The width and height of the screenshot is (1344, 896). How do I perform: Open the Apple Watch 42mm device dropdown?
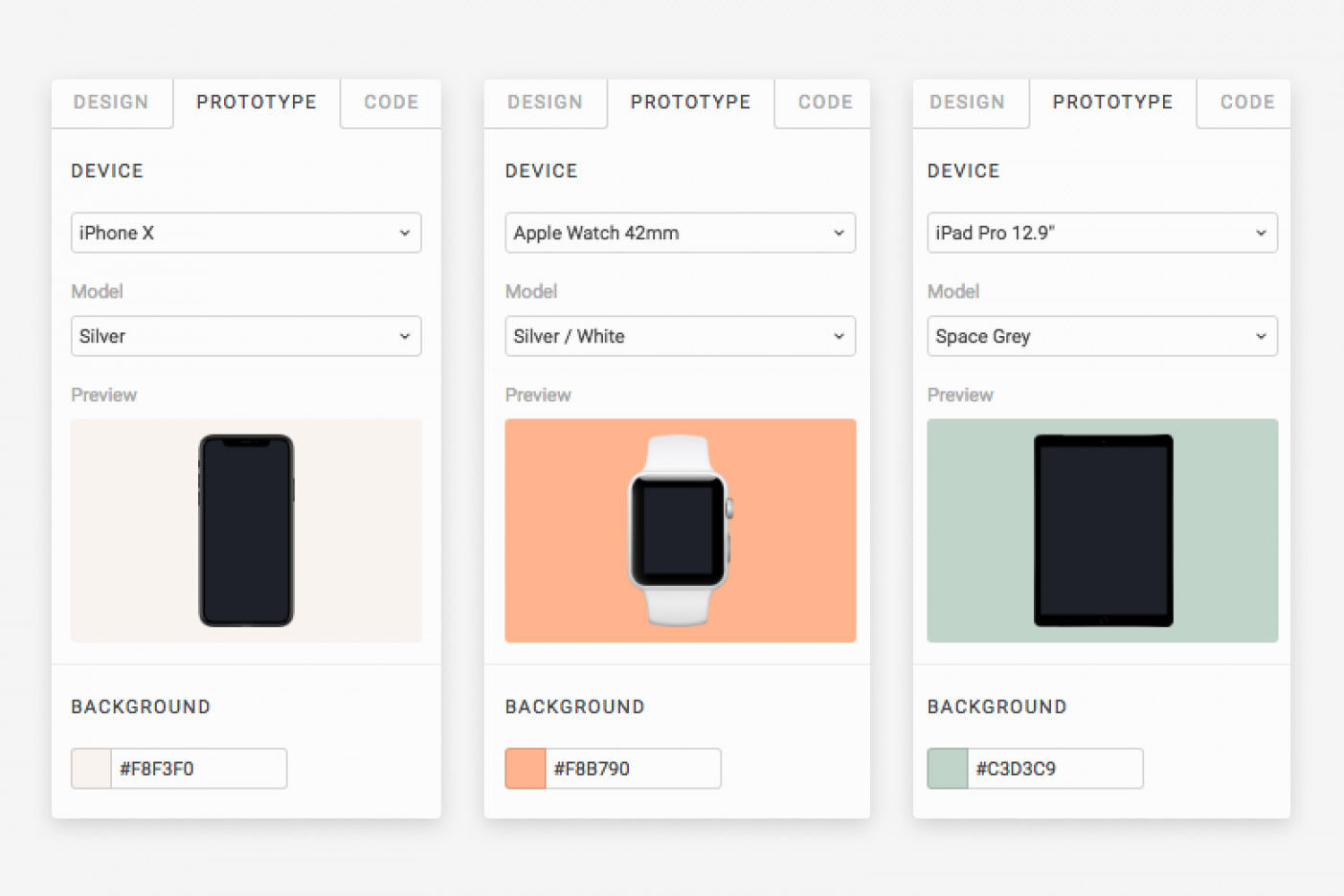tap(681, 233)
